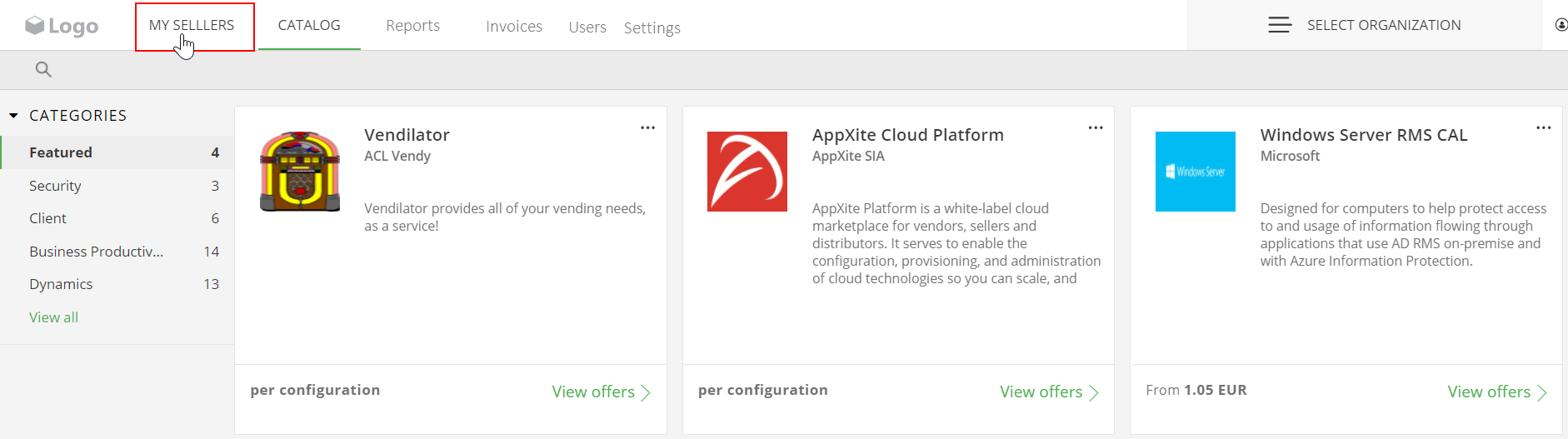The height and width of the screenshot is (439, 1568).
Task: Click the View all categories link
Action: [53, 317]
